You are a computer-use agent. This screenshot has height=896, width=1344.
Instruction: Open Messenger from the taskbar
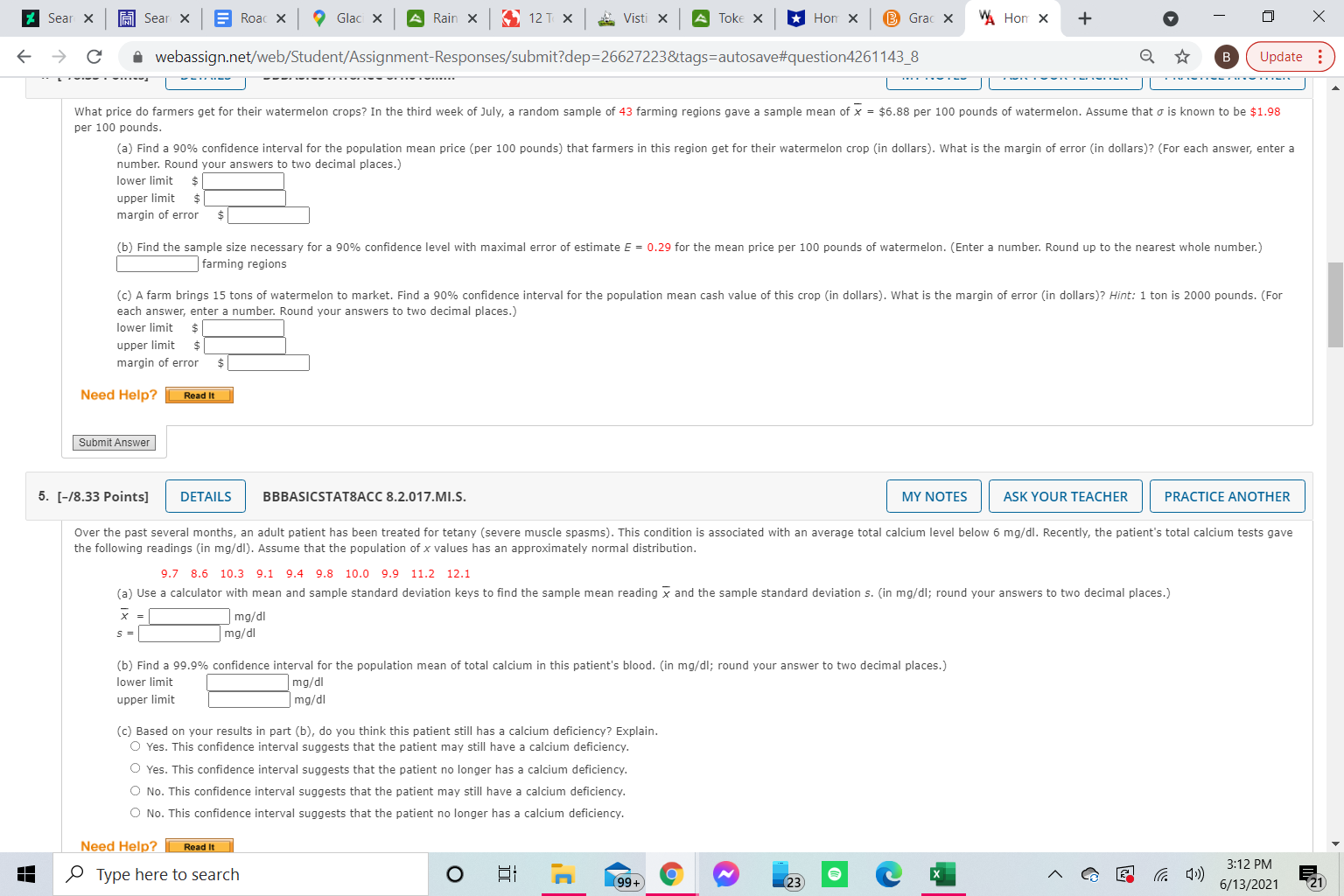coord(726,873)
